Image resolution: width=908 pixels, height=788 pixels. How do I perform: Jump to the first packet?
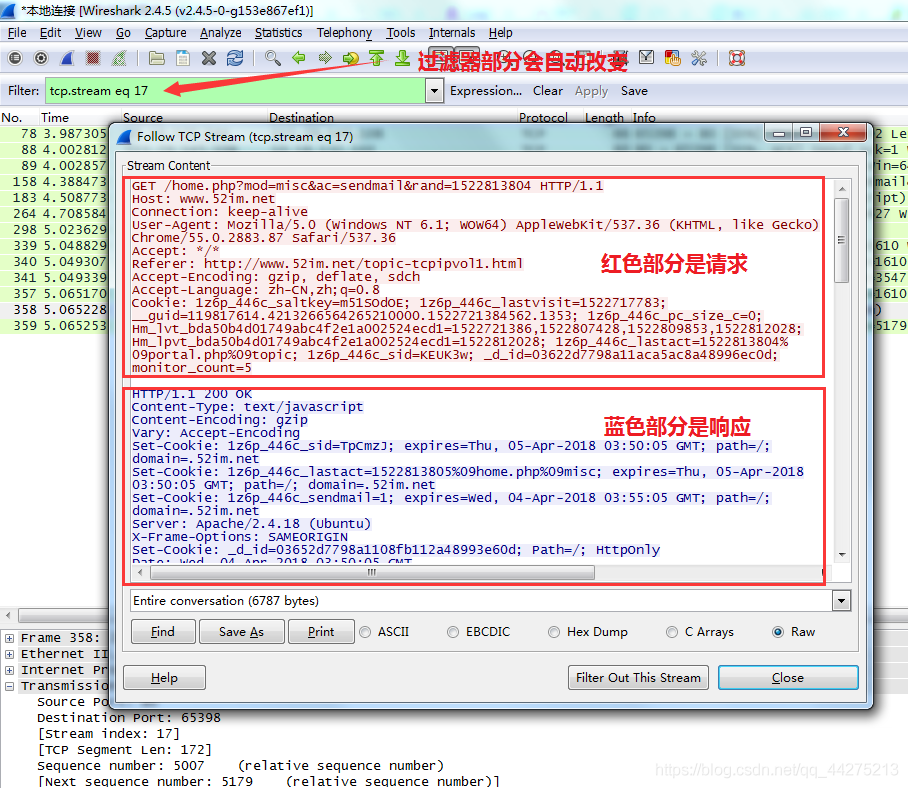376,58
